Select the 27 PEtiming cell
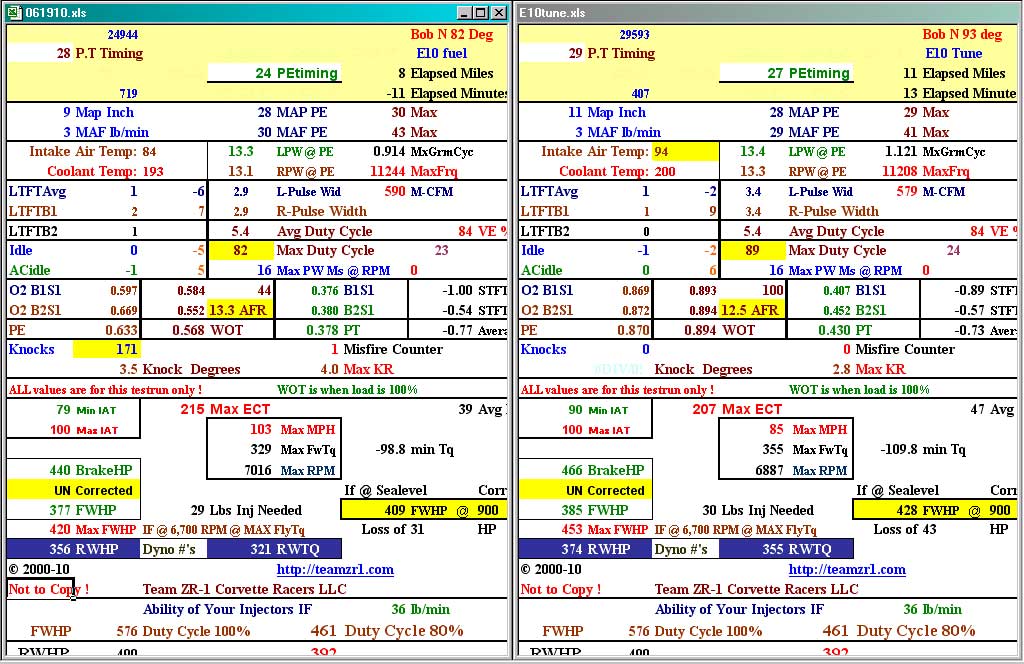The height and width of the screenshot is (664, 1024). pyautogui.click(x=786, y=73)
